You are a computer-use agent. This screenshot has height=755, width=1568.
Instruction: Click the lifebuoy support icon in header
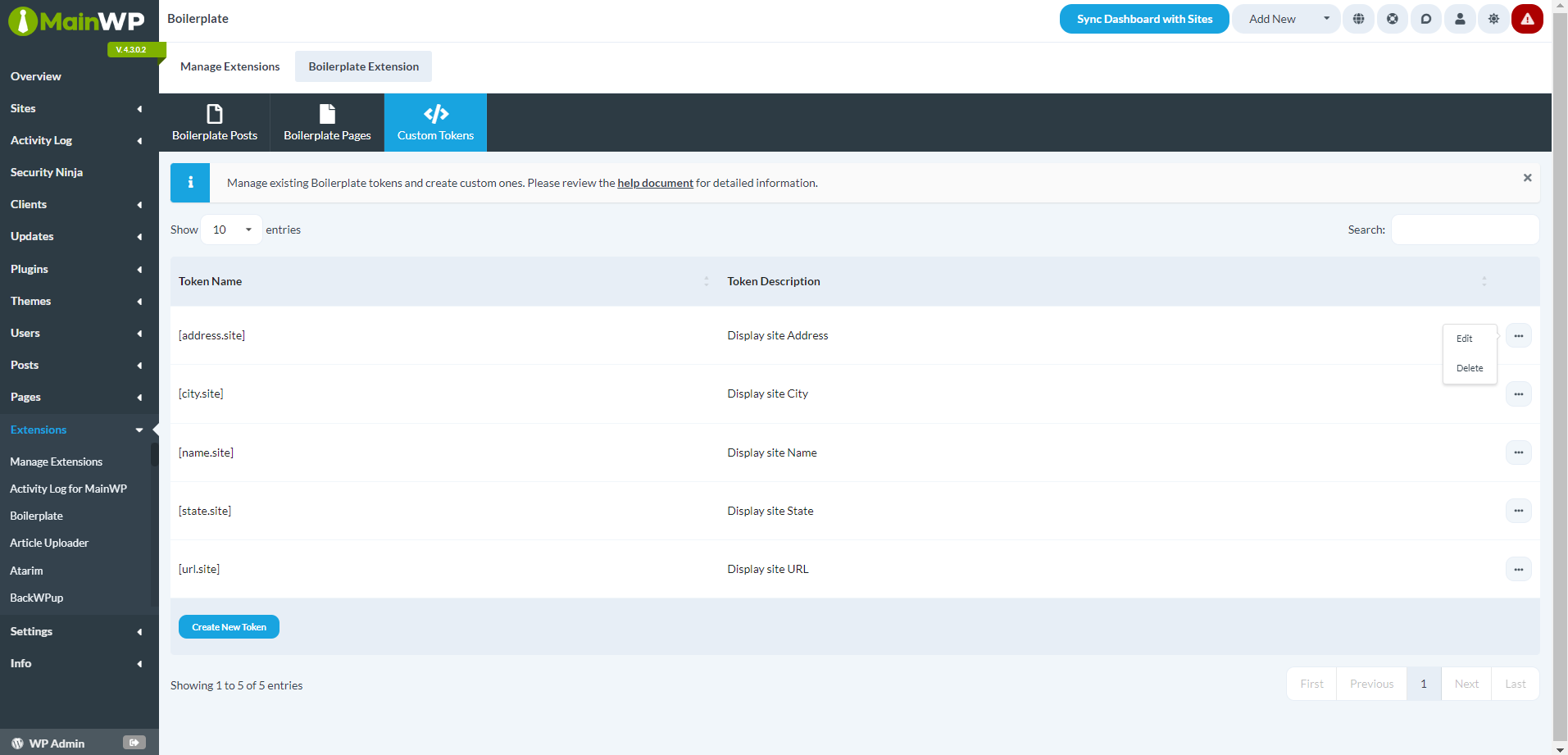coord(1393,19)
